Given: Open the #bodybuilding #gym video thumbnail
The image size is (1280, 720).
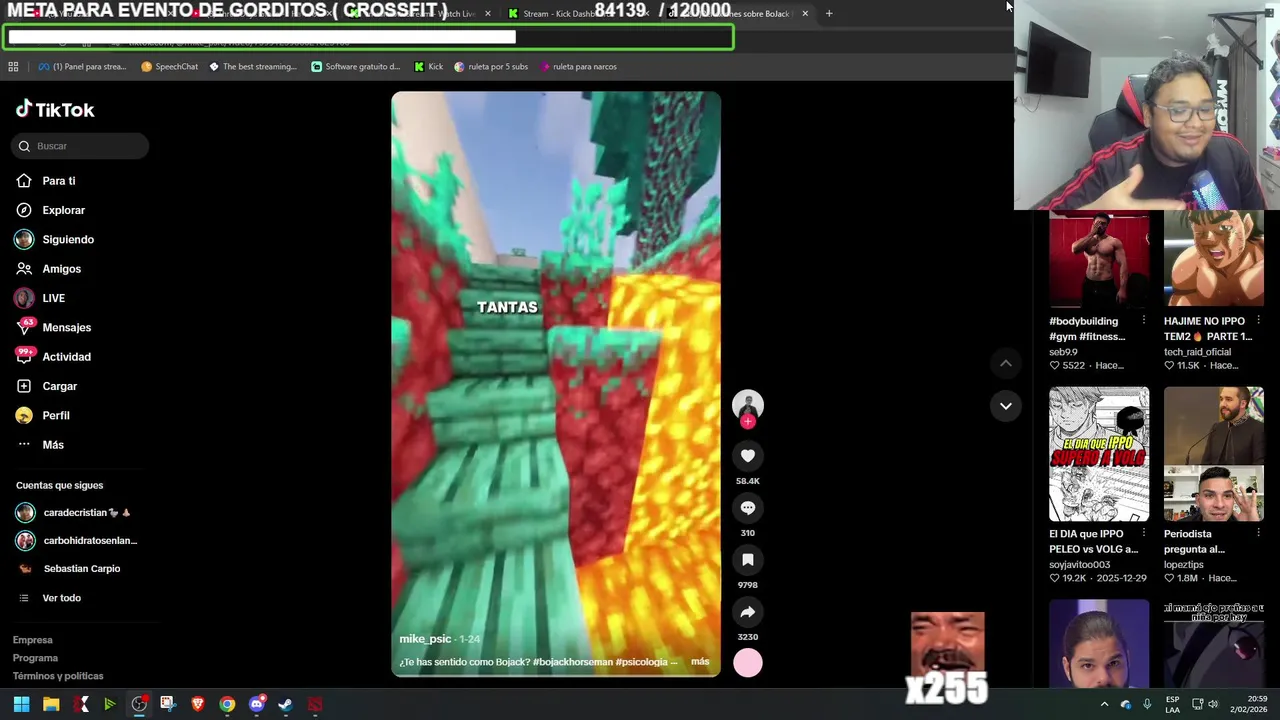Looking at the screenshot, I should click(x=1099, y=259).
